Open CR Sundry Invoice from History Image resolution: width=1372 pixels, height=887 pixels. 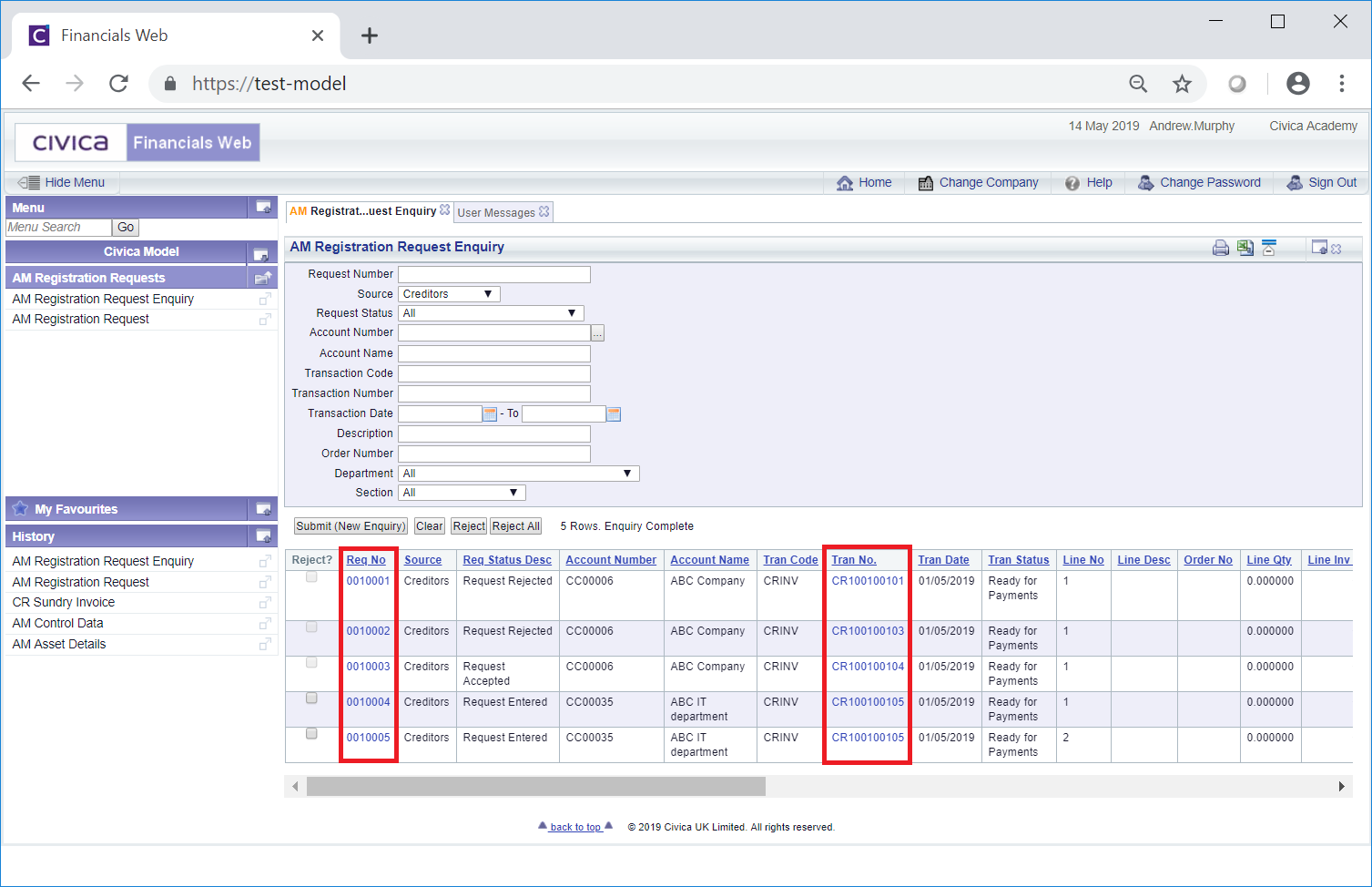click(x=64, y=602)
